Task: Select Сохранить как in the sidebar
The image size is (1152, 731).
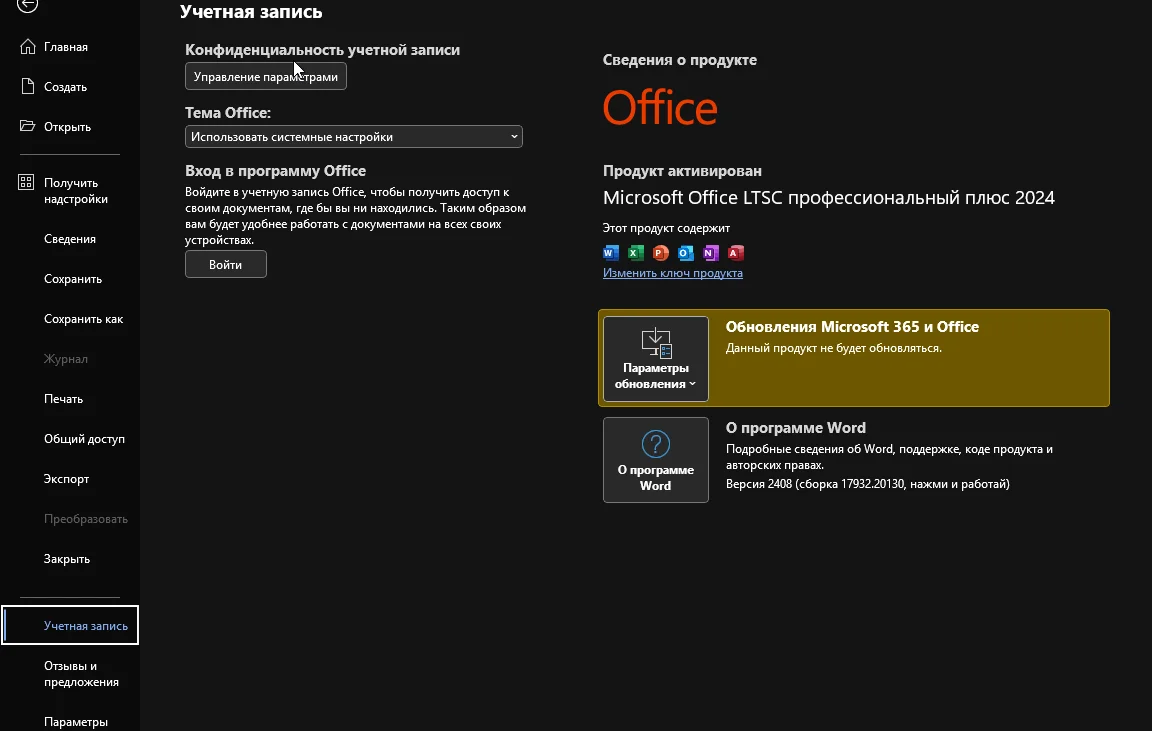Action: pyautogui.click(x=84, y=319)
